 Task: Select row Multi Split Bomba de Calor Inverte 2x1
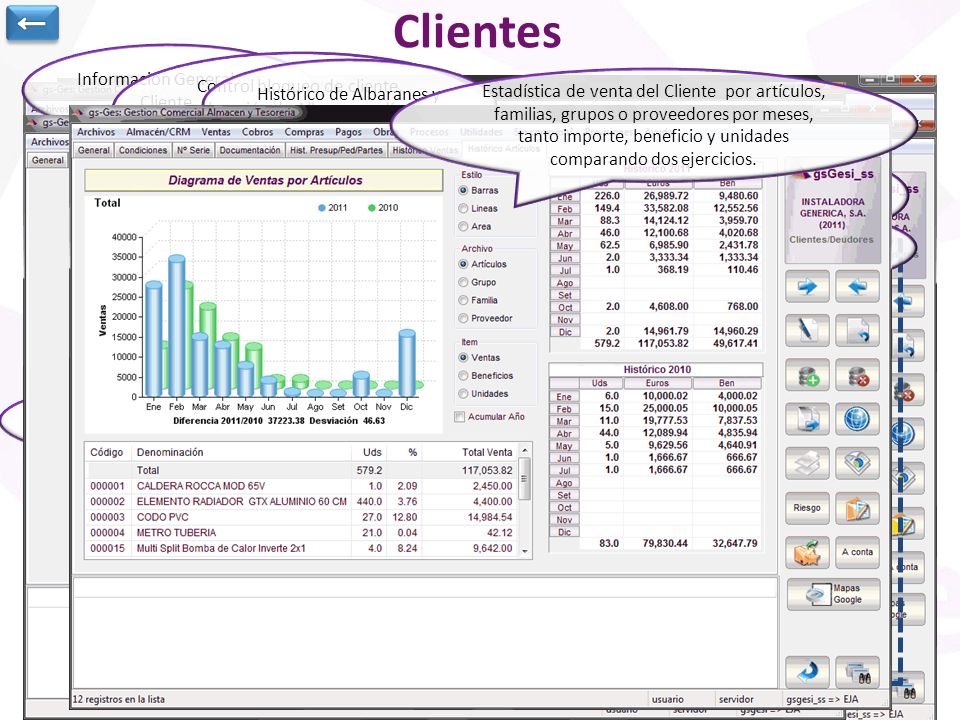tap(302, 549)
